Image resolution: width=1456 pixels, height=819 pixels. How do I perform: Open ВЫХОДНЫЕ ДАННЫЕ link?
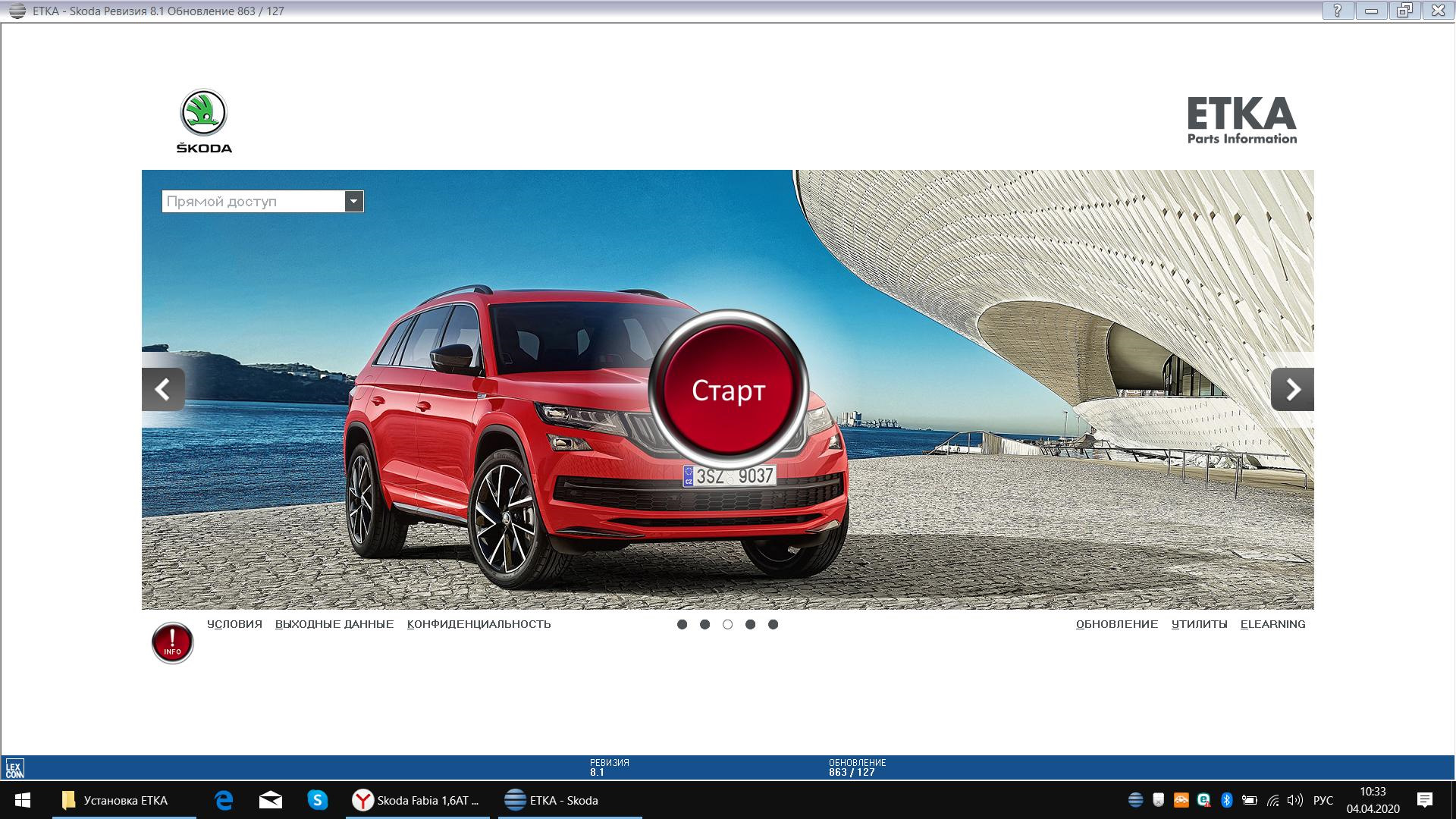[334, 624]
